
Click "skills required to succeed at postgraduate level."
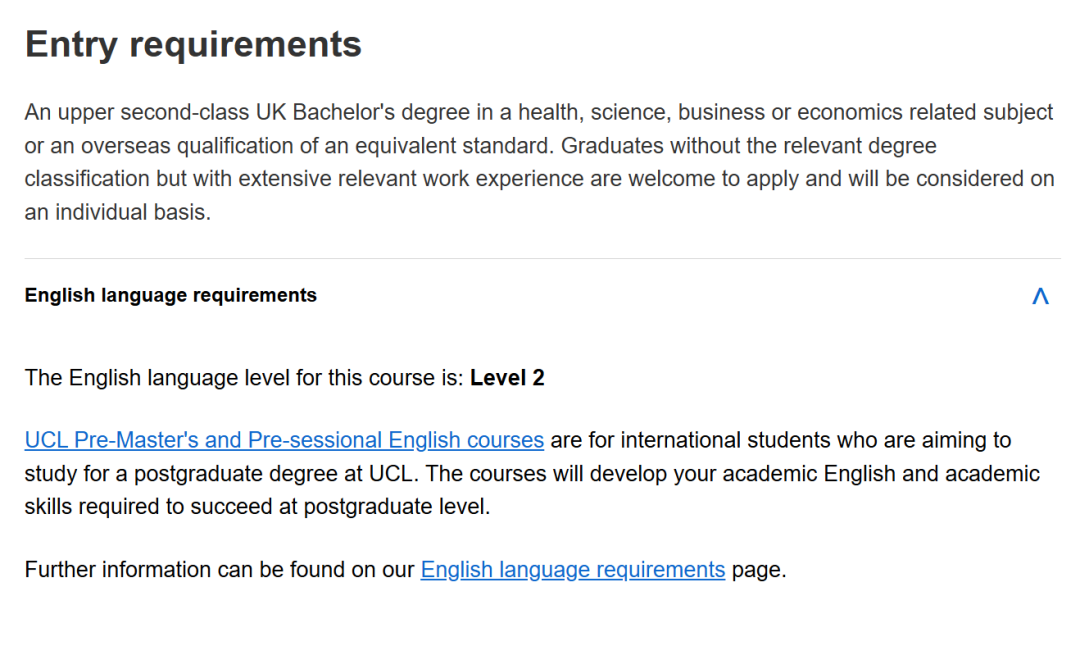(257, 507)
